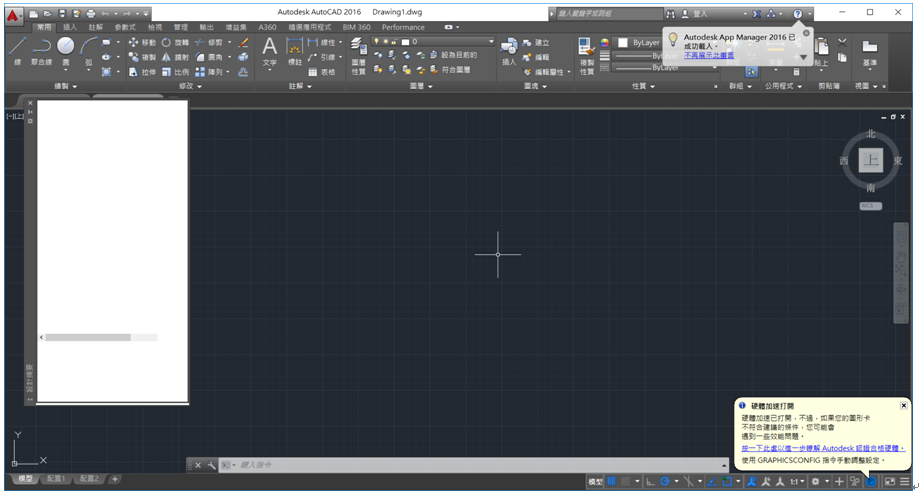Activate the Stretch (拉伸) command
This screenshot has width=921, height=497.
[x=142, y=72]
